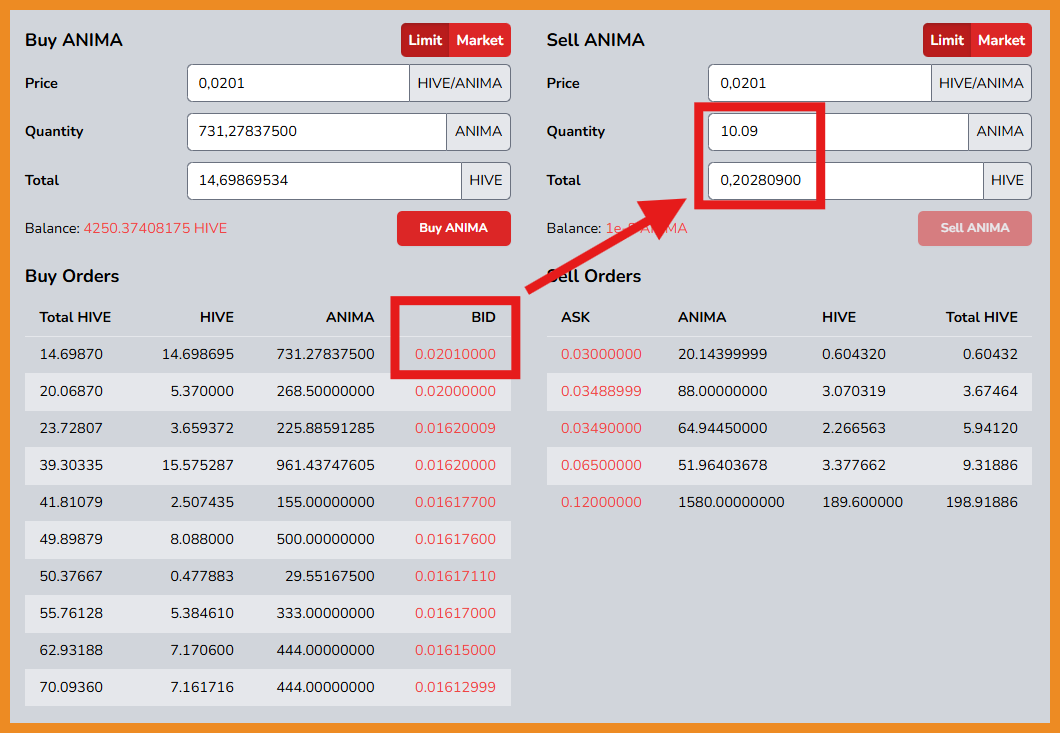1060x733 pixels.
Task: Click buy order quantity 961.43747605
Action: pyautogui.click(x=325, y=465)
